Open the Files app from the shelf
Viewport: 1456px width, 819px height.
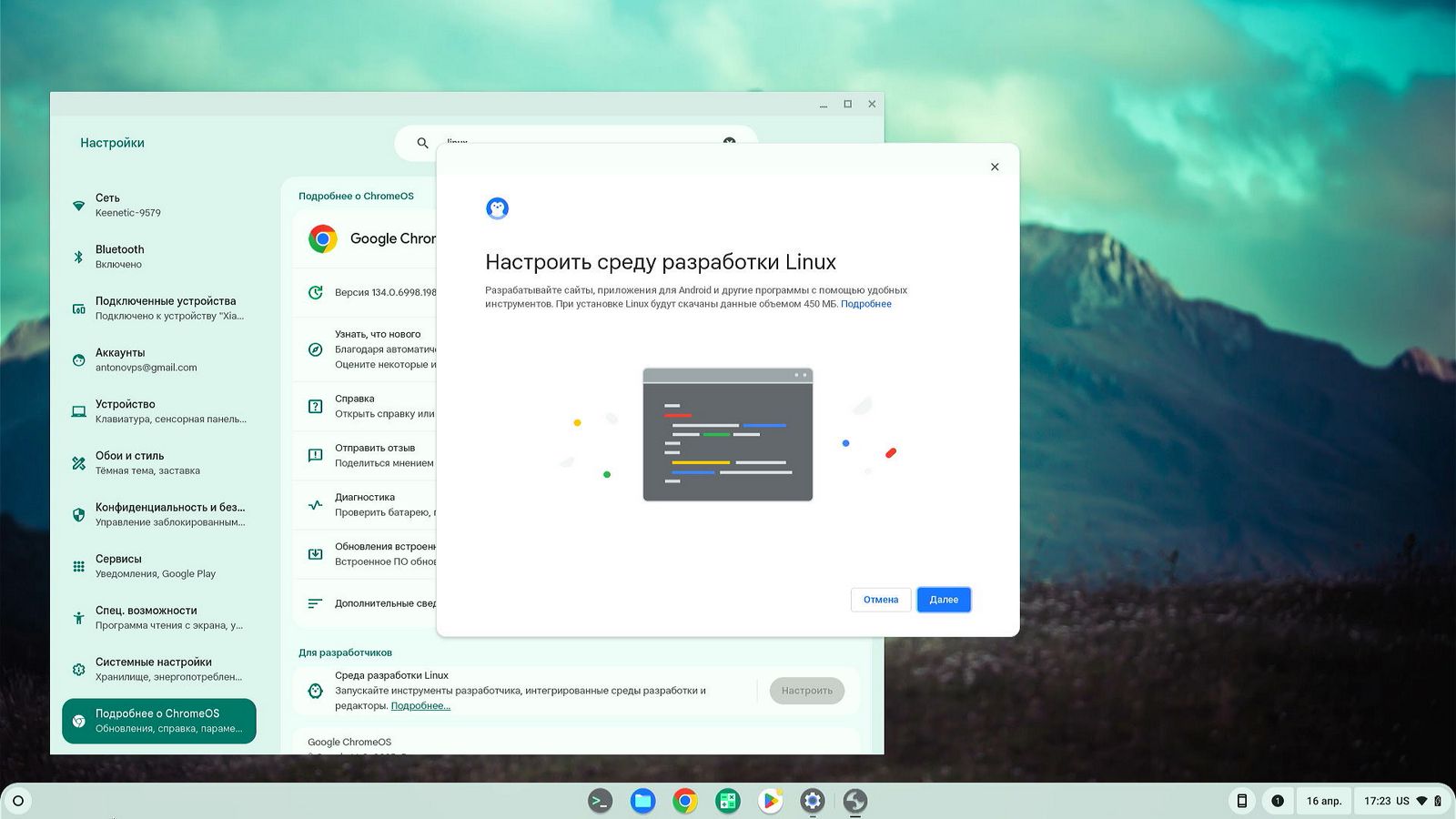pyautogui.click(x=642, y=801)
